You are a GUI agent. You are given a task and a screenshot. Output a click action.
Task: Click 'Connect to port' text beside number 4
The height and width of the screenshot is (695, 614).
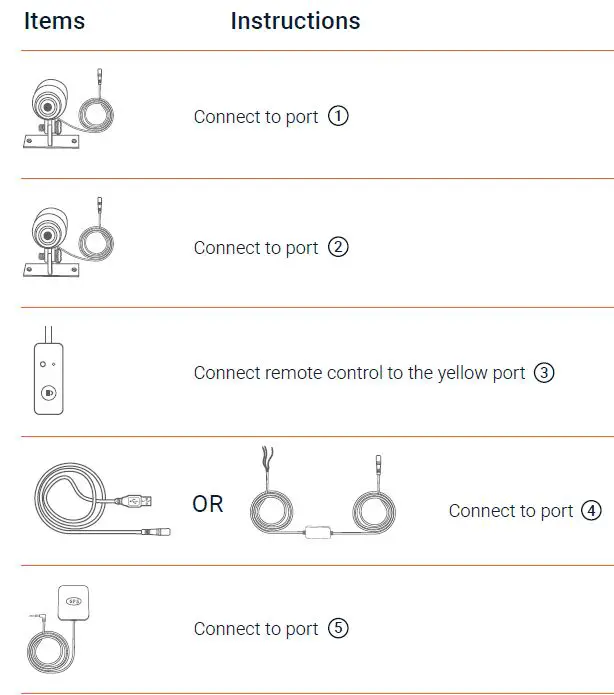pyautogui.click(x=511, y=511)
